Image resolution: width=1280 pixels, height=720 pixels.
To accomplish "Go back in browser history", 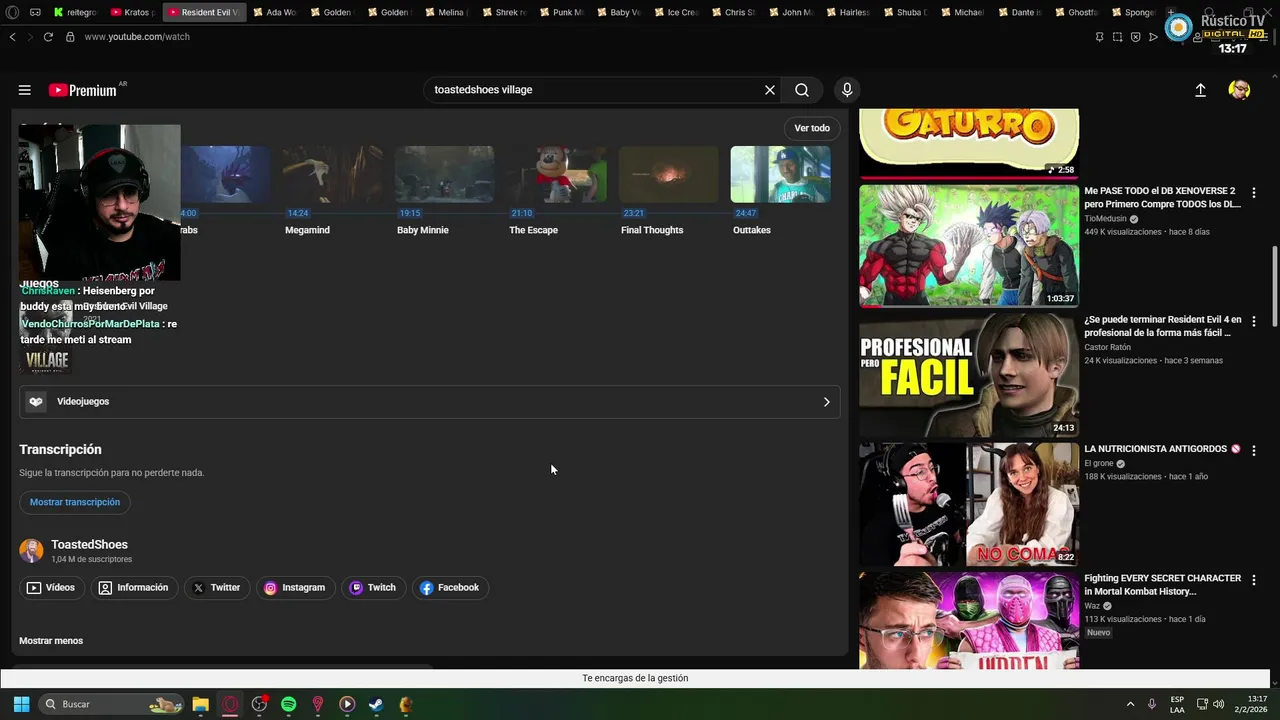I will tap(12, 37).
